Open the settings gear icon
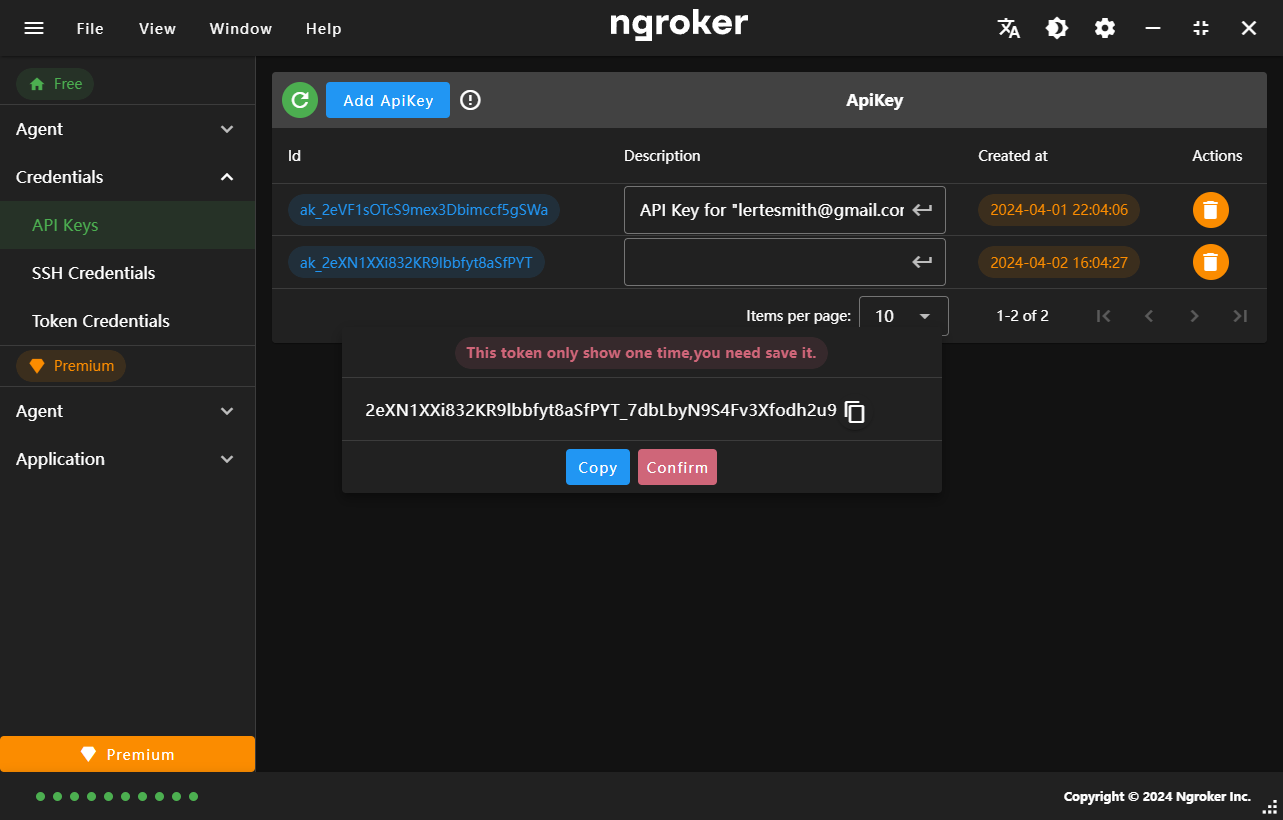1283x820 pixels. pyautogui.click(x=1105, y=28)
